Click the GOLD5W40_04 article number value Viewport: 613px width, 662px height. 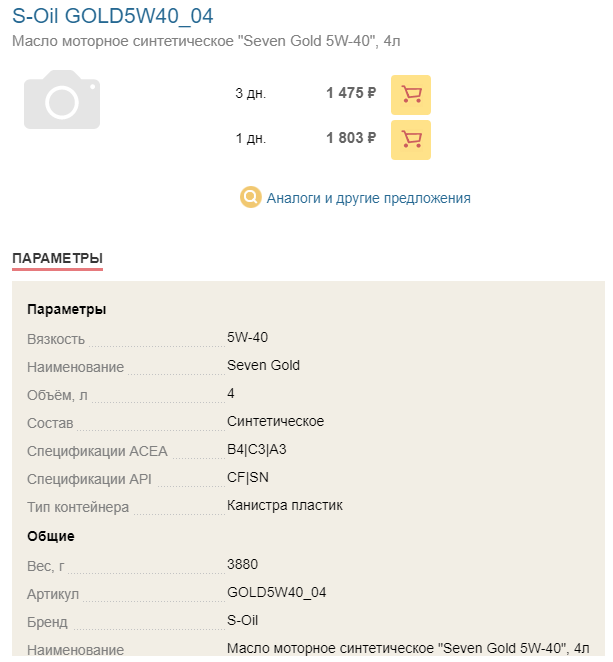pyautogui.click(x=277, y=592)
